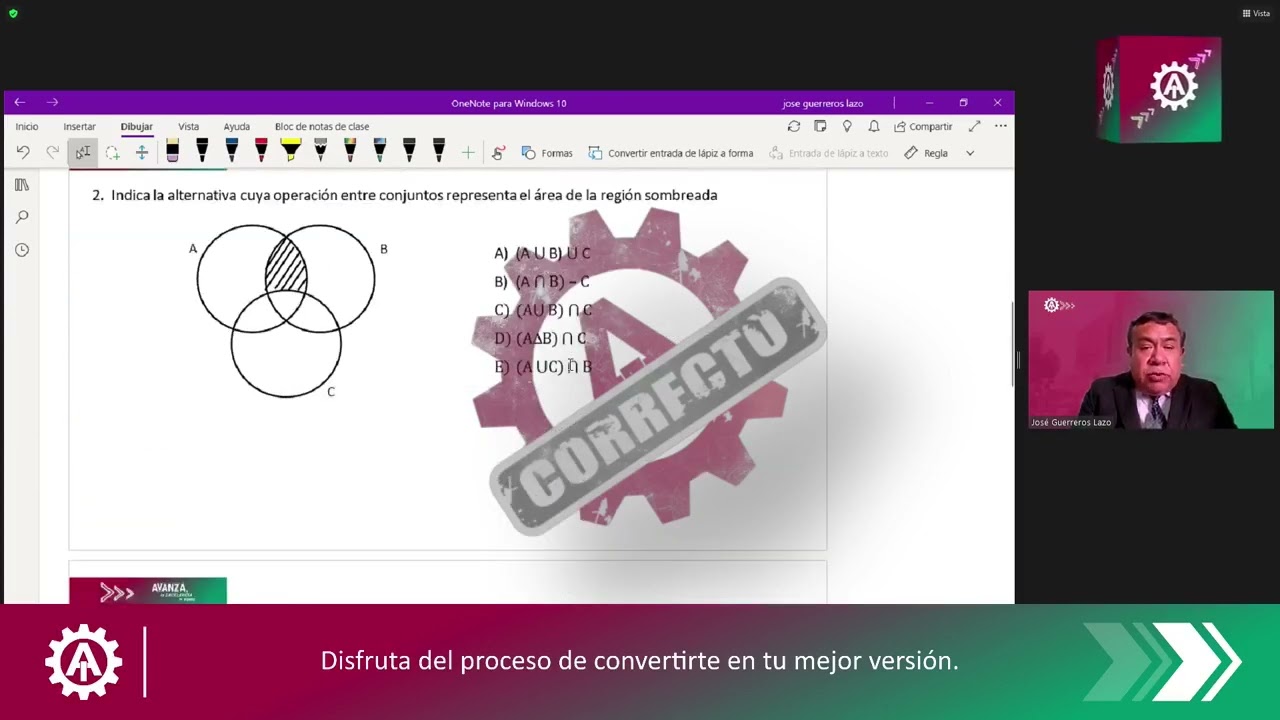Open the notes feed panel icon
The image size is (1280, 720).
click(x=820, y=126)
